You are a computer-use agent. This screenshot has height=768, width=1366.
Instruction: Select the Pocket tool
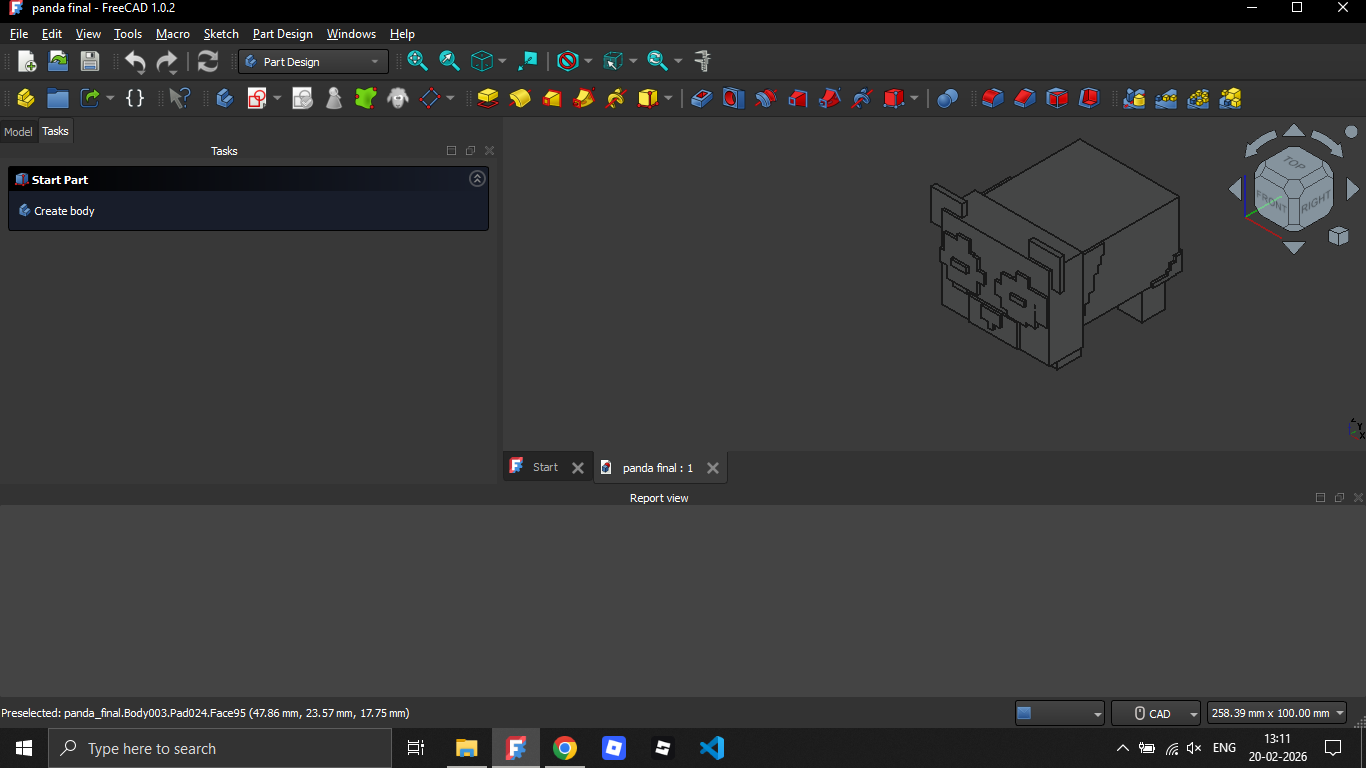pos(702,98)
